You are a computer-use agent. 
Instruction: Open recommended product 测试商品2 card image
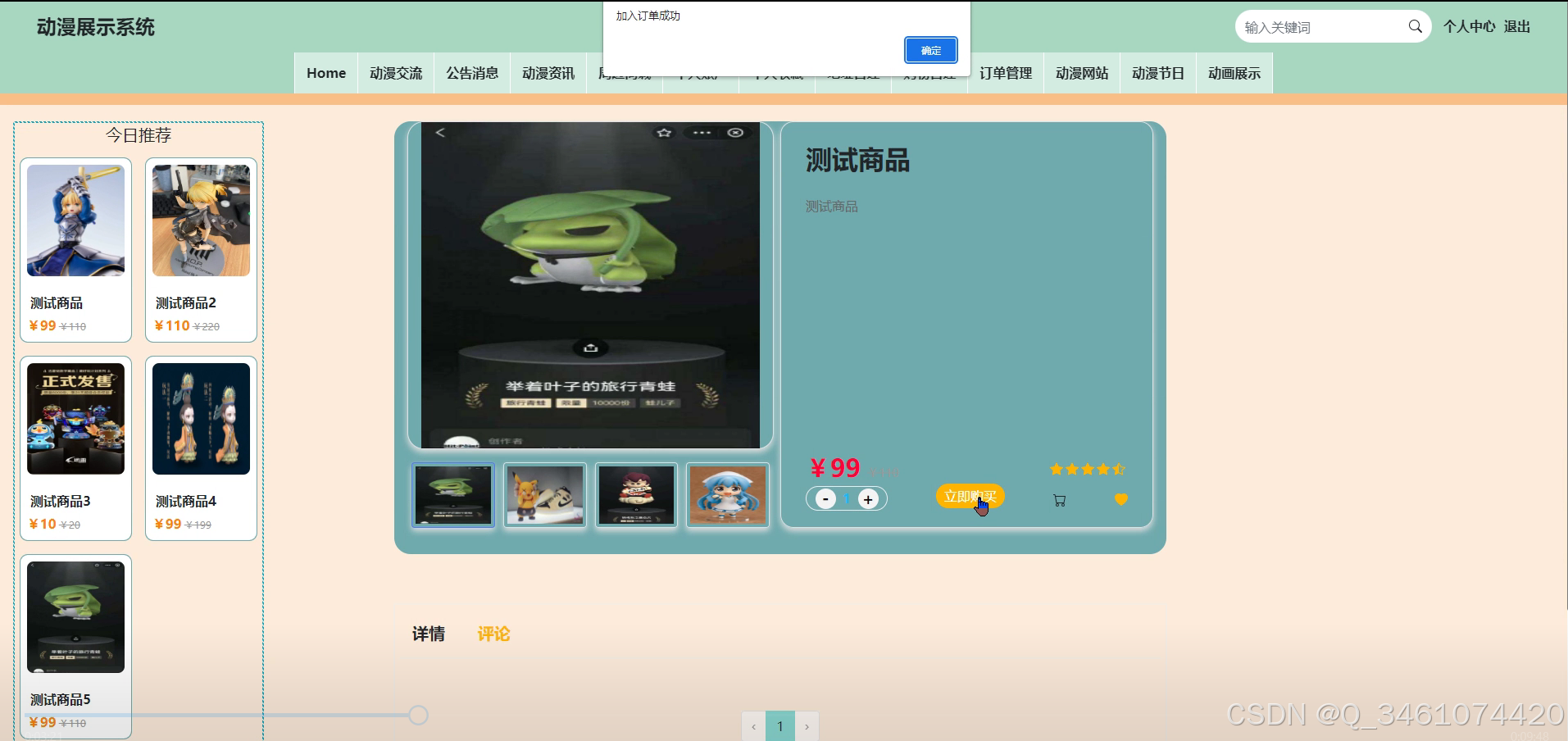click(x=201, y=220)
